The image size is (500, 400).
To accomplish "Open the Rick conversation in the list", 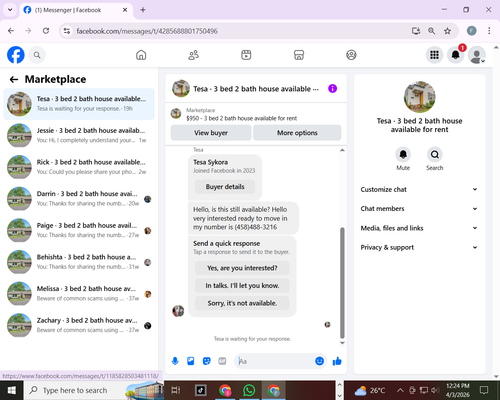I will 79,167.
